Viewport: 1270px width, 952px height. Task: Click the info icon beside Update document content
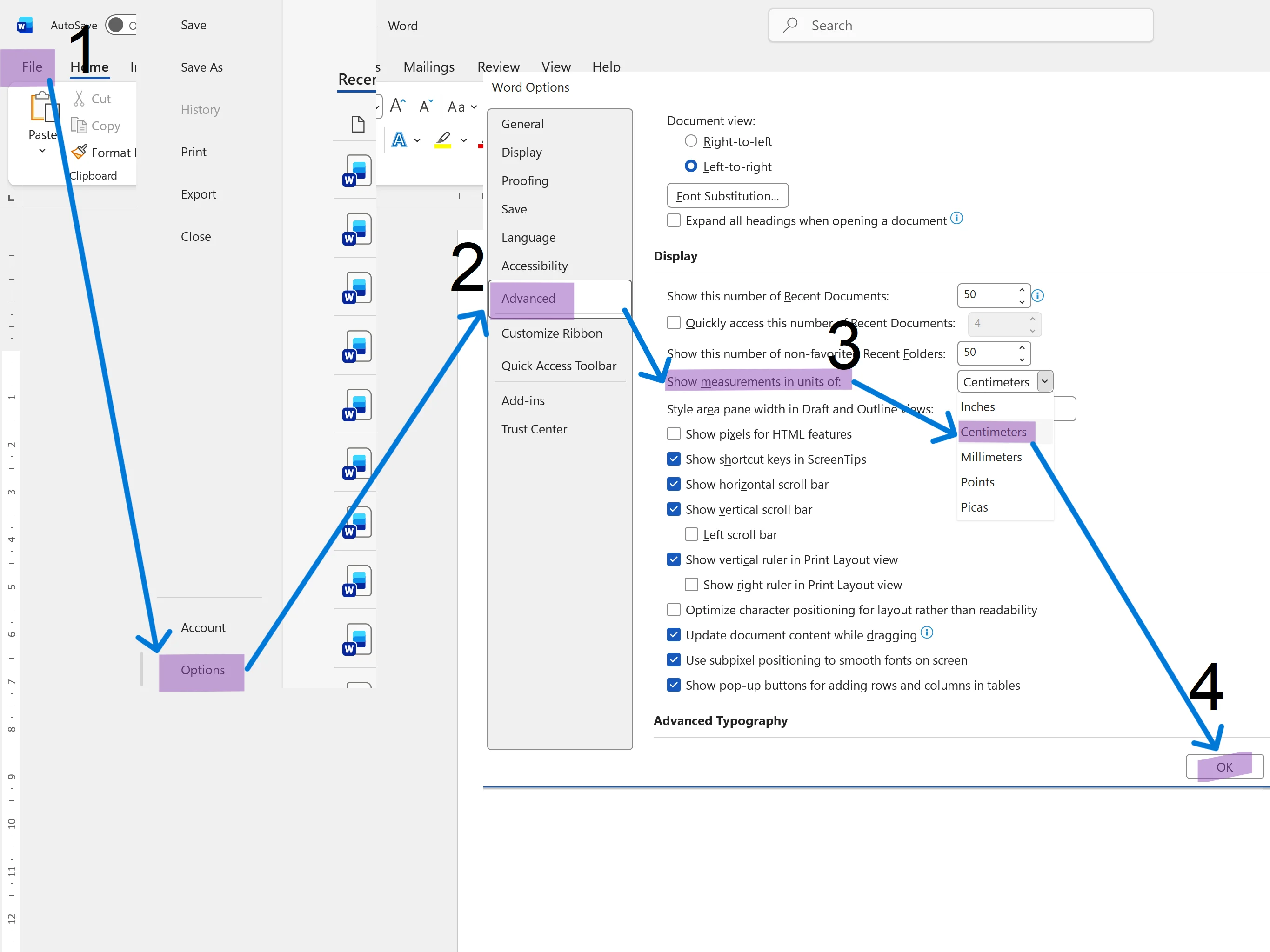(927, 632)
